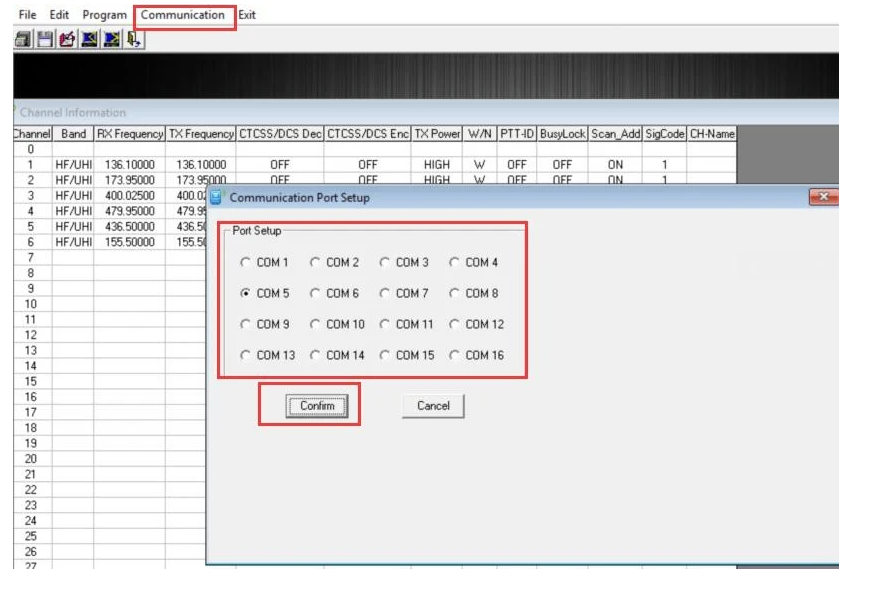Screen dimensions: 885x593
Task: Click the TX Power column header
Action: pos(437,134)
